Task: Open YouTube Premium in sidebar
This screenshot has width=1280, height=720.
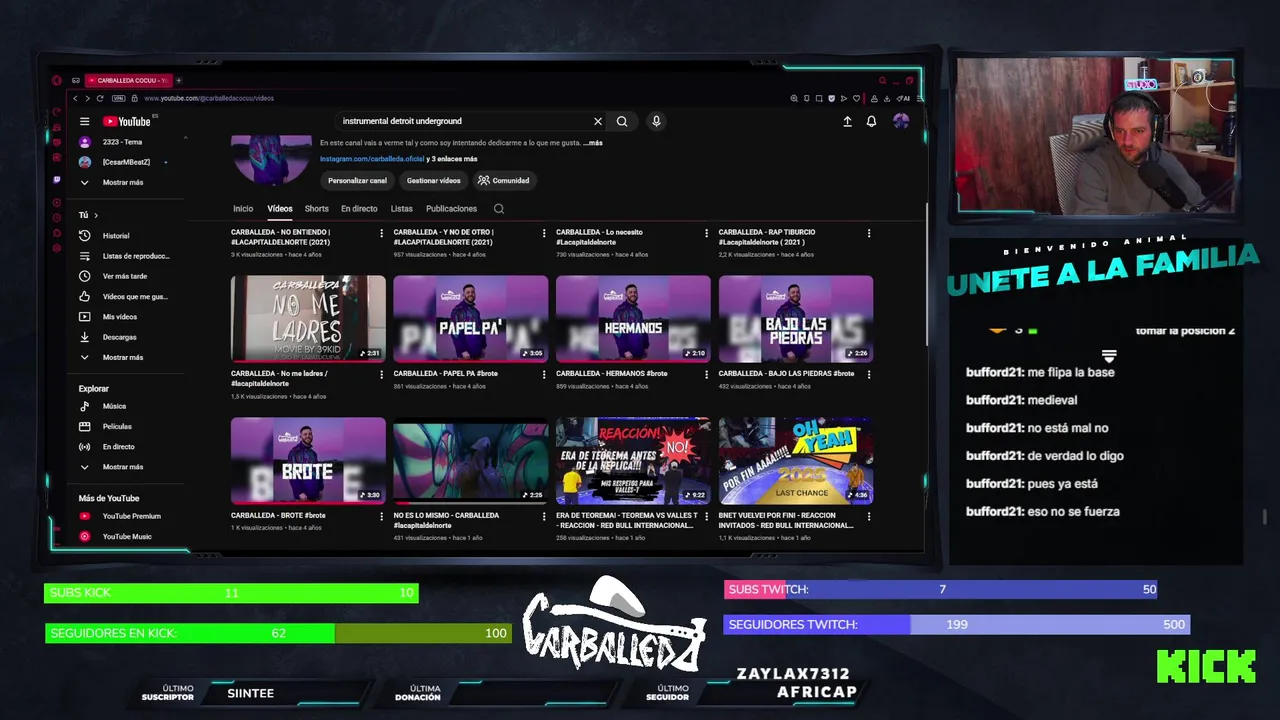Action: 120,516
